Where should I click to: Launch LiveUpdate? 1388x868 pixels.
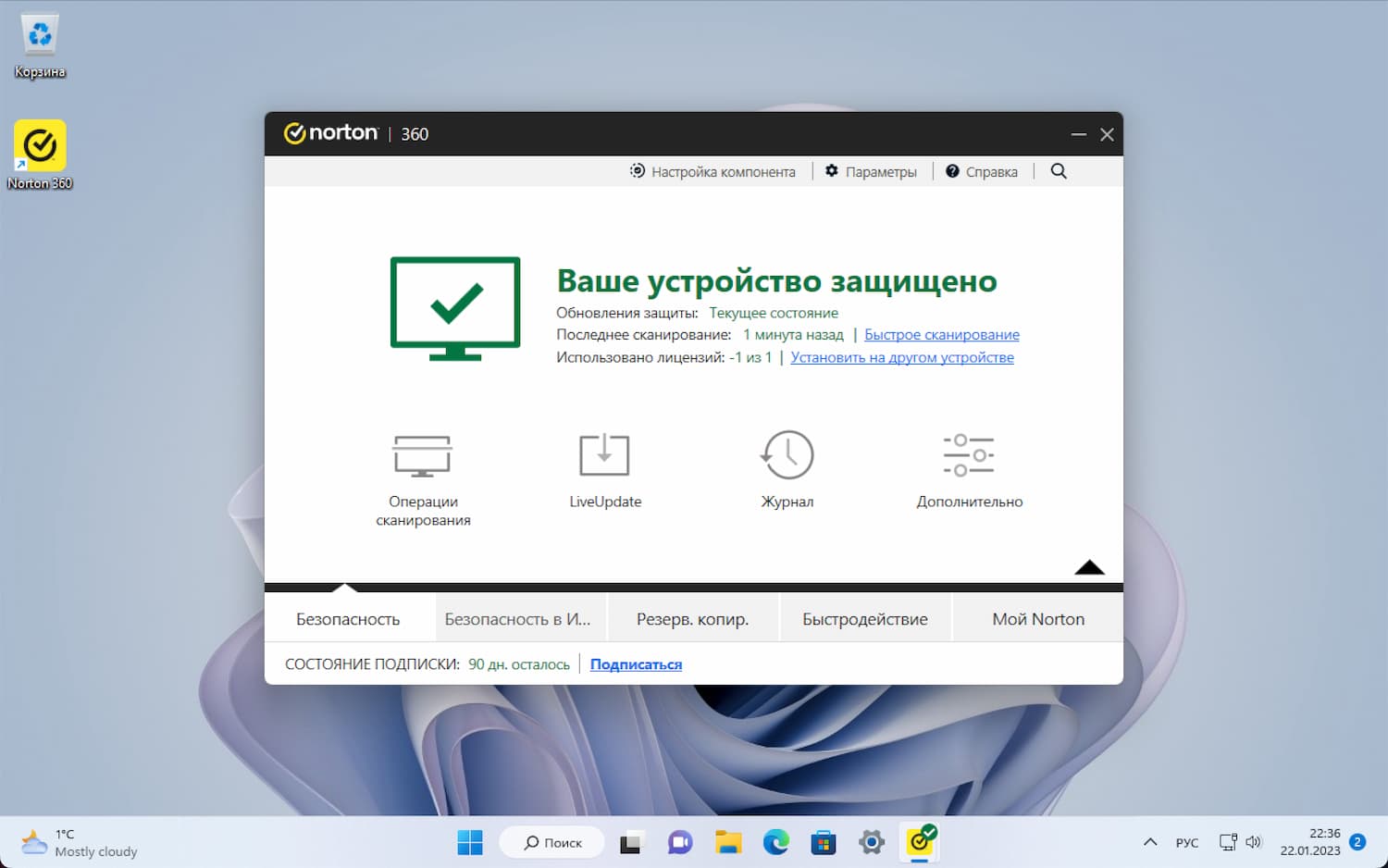(604, 467)
